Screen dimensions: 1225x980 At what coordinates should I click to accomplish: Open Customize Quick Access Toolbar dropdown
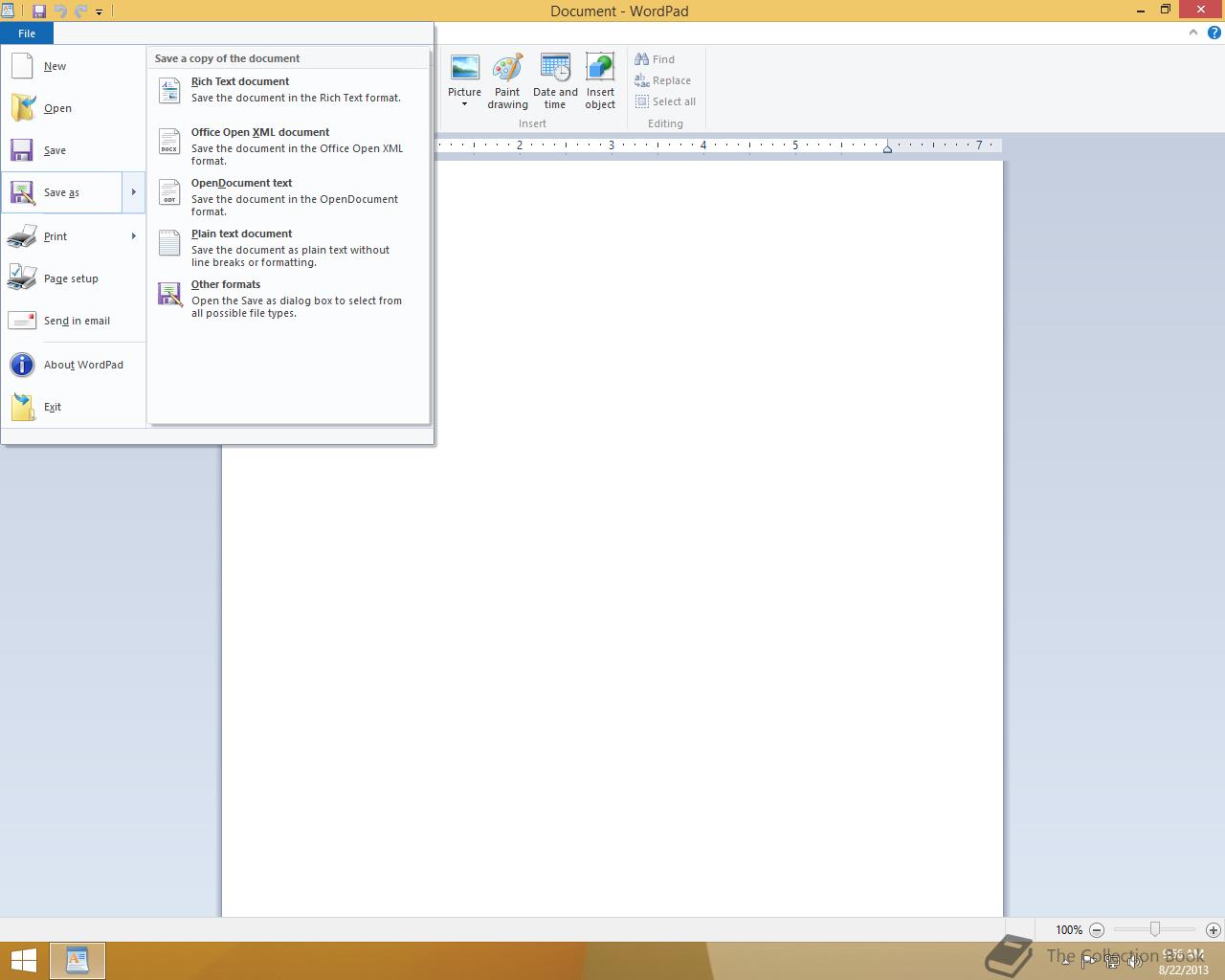[x=99, y=12]
